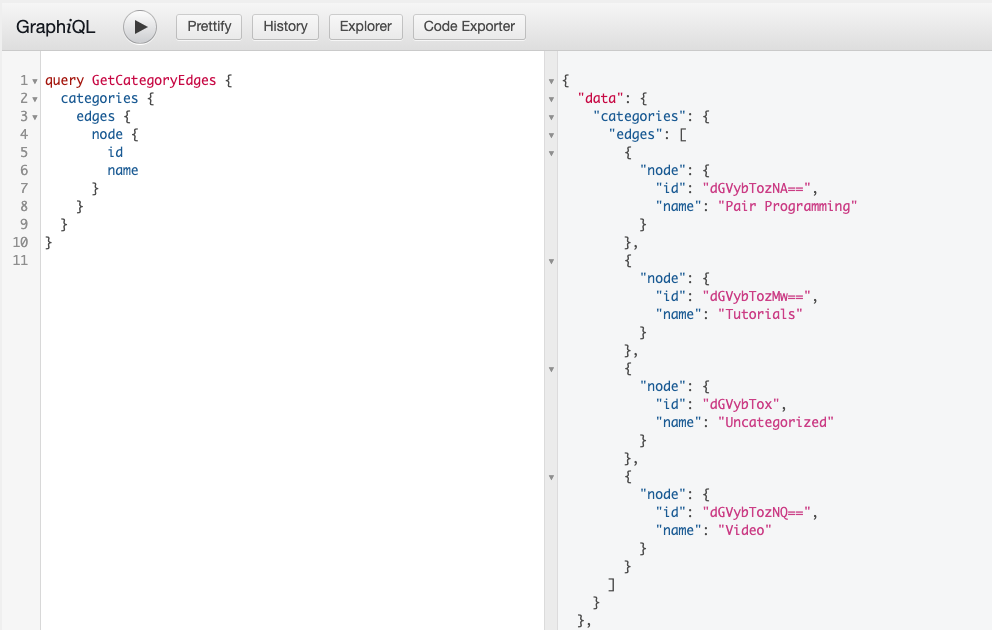Click the Prettify button
Screen dimensions: 992x630
(x=208, y=27)
